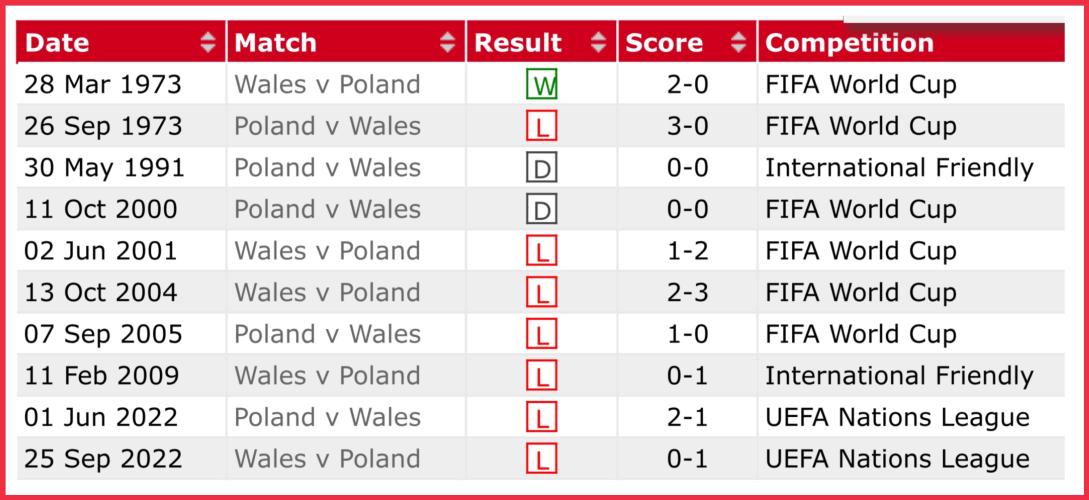Click the Competition column header
Viewport: 1089px width, 500px height.
[x=849, y=43]
